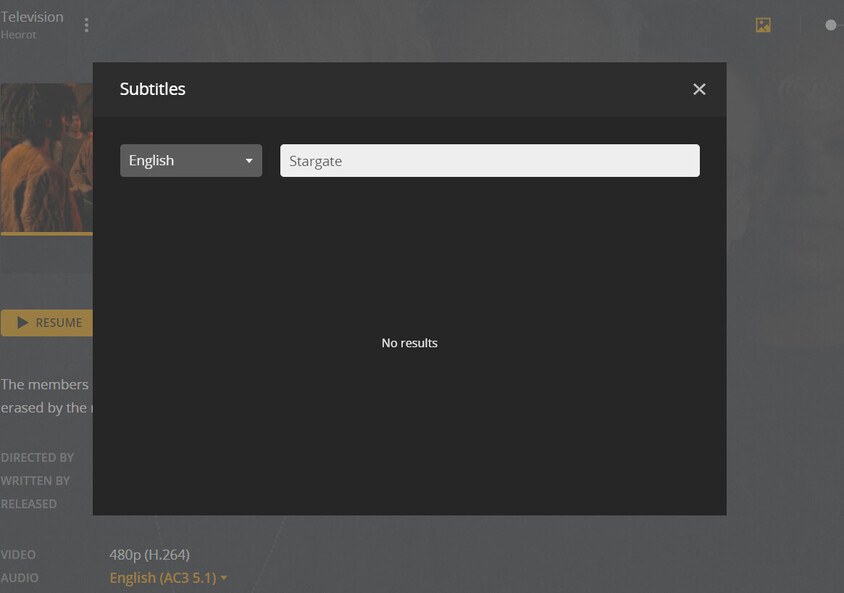Click the VIDEO label

18,554
